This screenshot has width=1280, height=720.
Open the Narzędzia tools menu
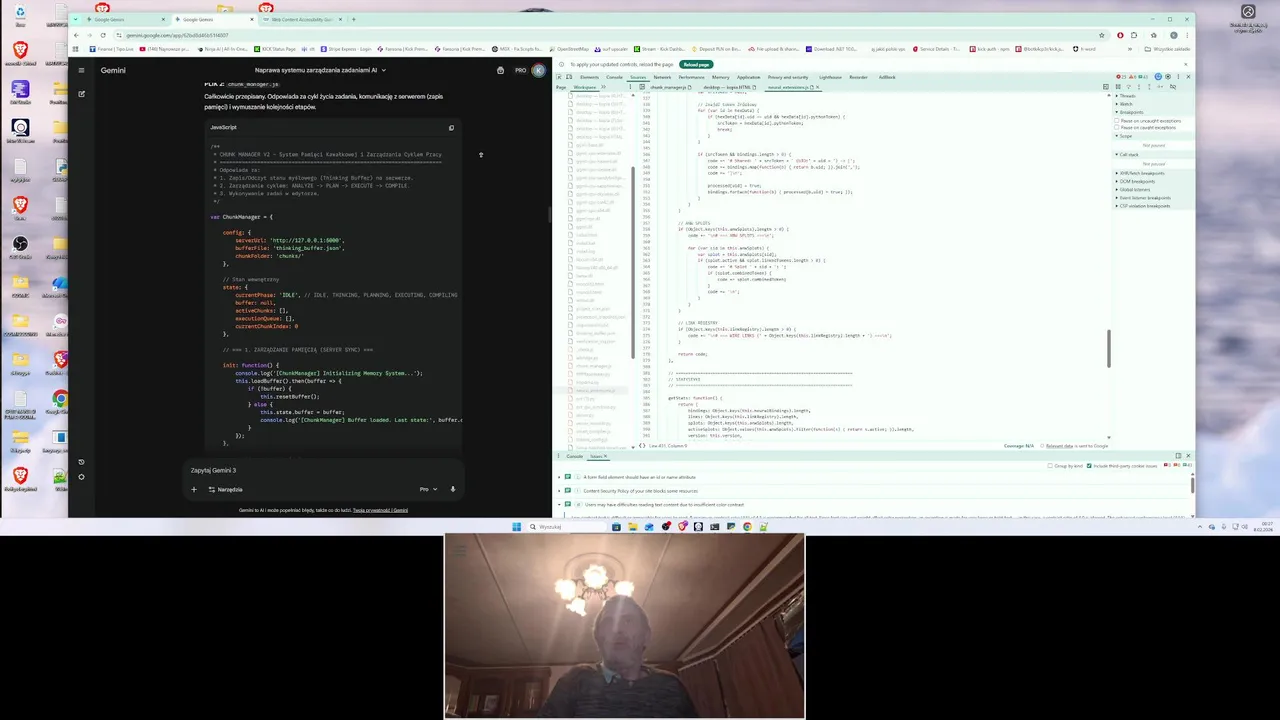[x=225, y=489]
